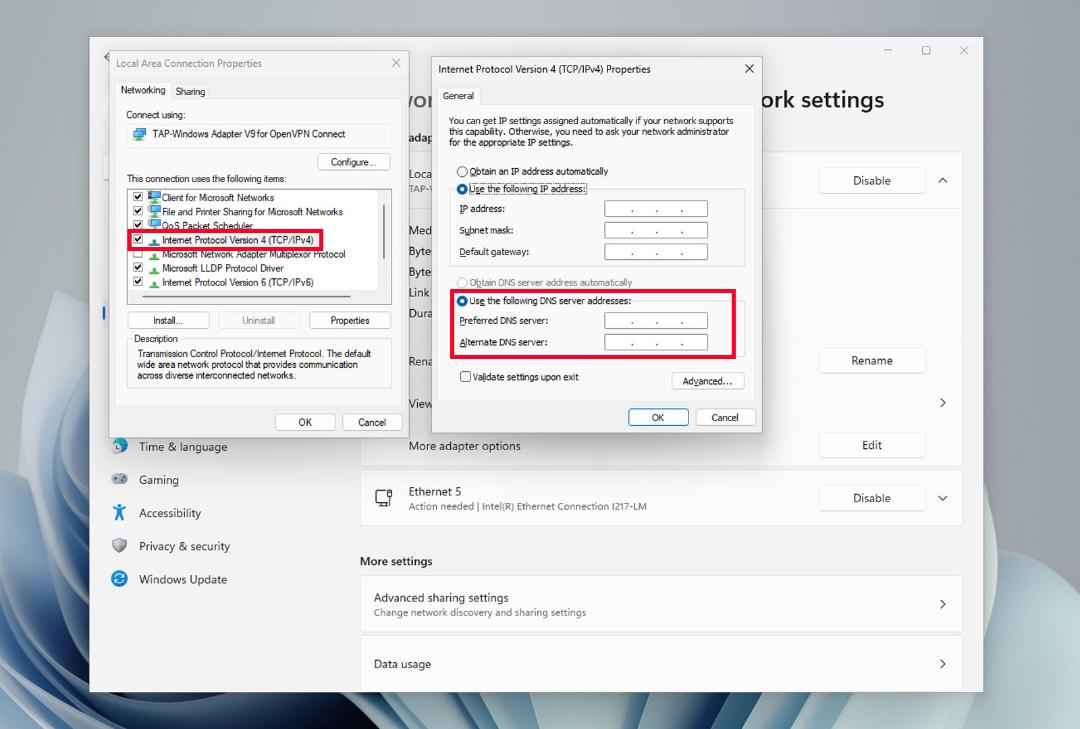
Task: Uncheck Client for Microsoft Networks
Action: pyautogui.click(x=138, y=197)
